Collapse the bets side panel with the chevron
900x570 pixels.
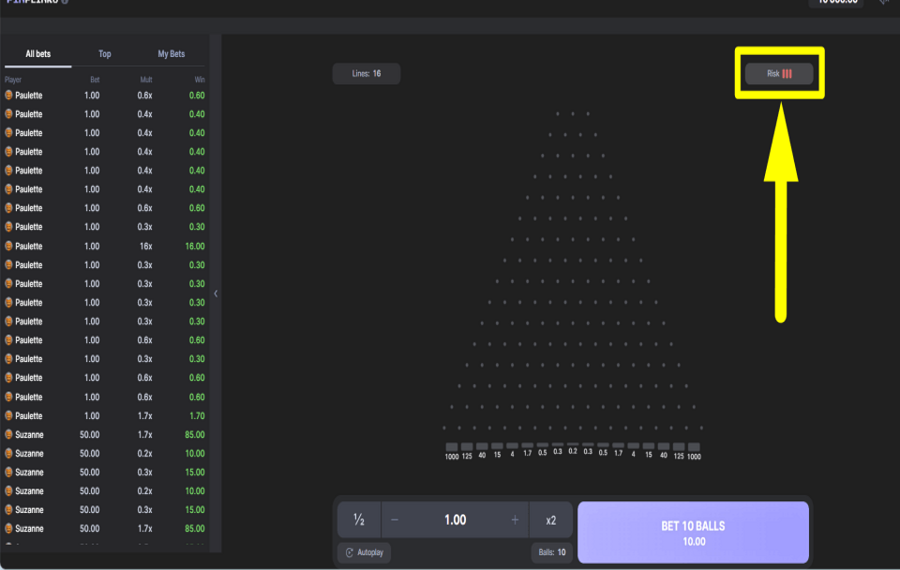[216, 294]
